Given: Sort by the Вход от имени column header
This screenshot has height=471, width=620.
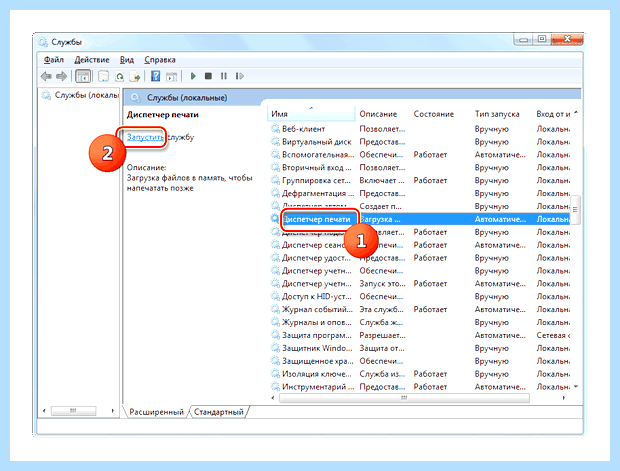Looking at the screenshot, I should point(553,114).
